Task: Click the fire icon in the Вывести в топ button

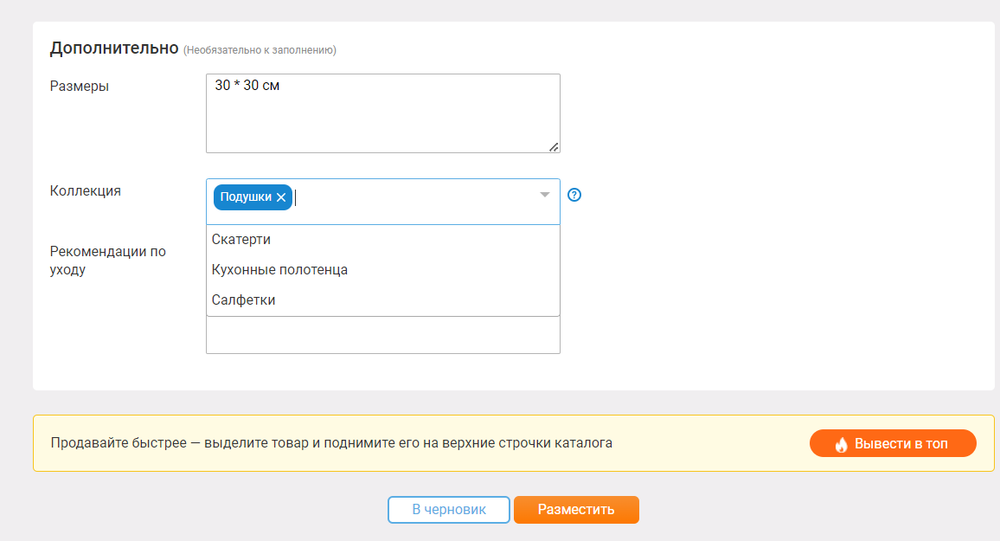Action: pyautogui.click(x=841, y=444)
